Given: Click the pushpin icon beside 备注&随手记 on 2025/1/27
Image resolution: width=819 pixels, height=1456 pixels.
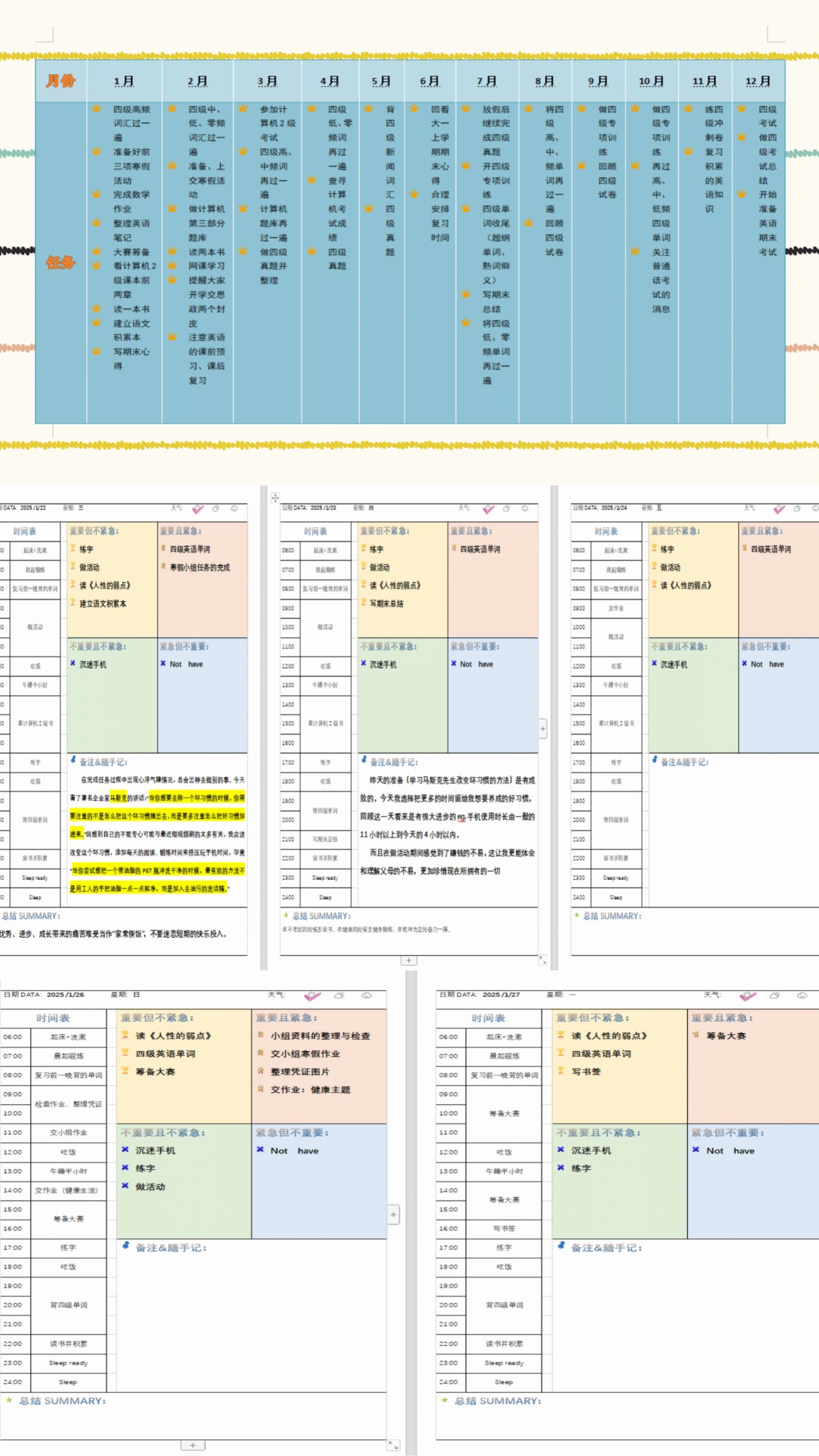Looking at the screenshot, I should (561, 1245).
